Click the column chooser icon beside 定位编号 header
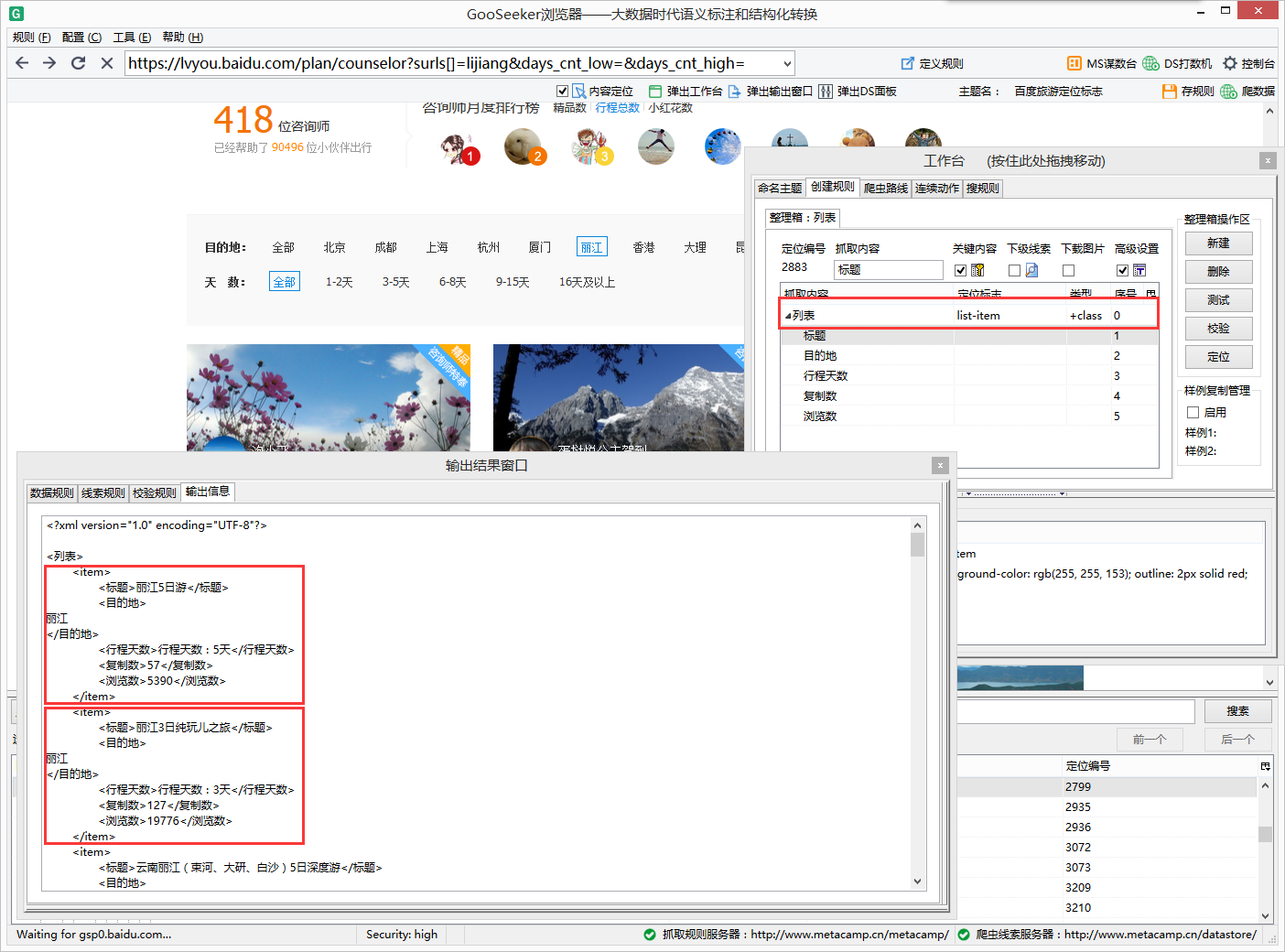This screenshot has width=1285, height=952. (1265, 766)
